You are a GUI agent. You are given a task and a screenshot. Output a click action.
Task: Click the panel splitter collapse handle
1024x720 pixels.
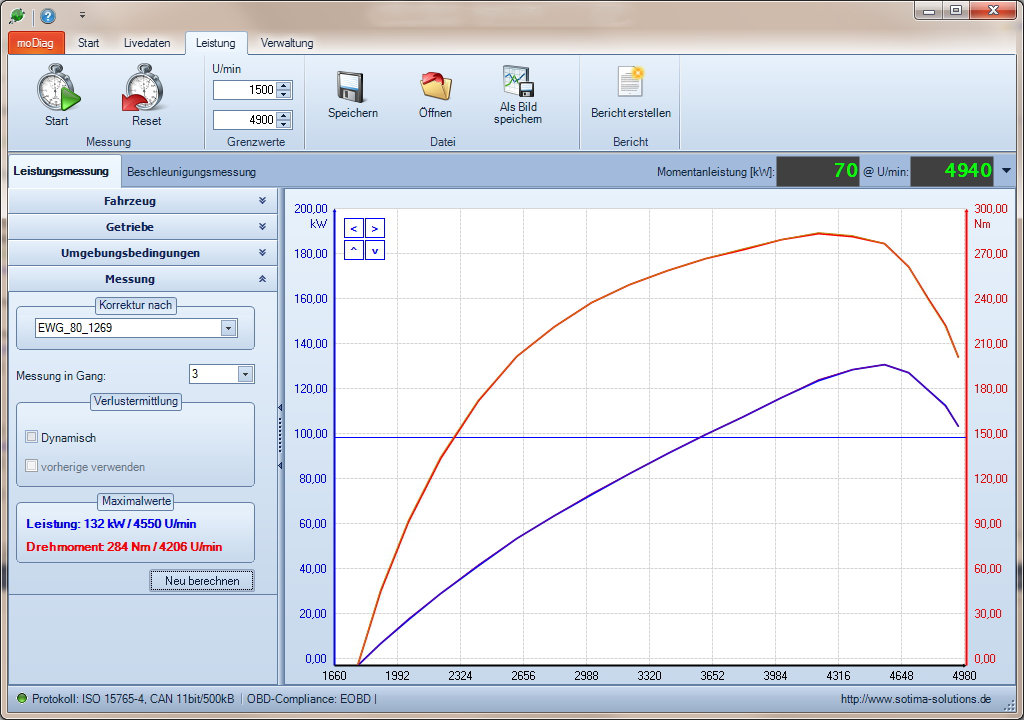(x=280, y=436)
